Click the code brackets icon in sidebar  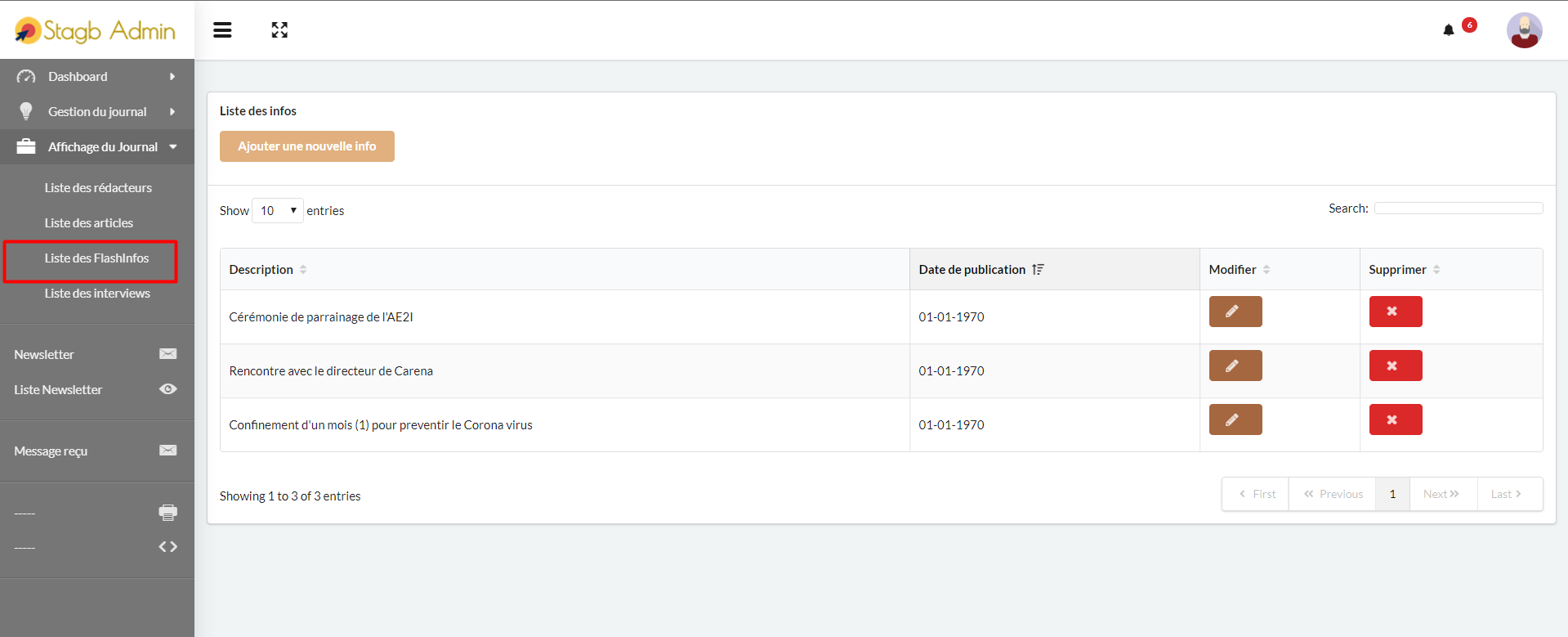coord(168,547)
